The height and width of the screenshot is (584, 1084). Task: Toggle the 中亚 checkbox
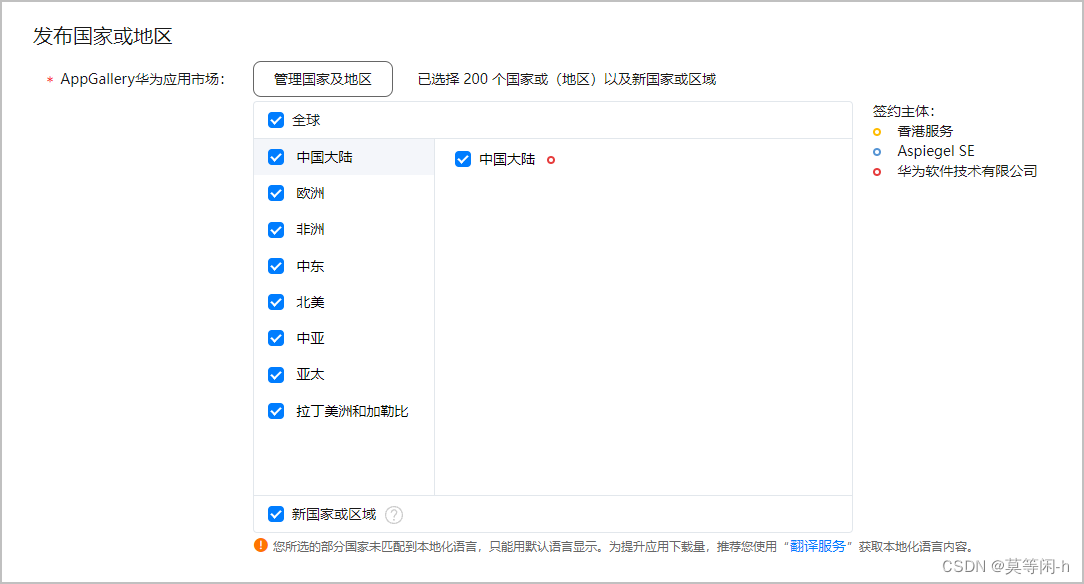(x=276, y=338)
